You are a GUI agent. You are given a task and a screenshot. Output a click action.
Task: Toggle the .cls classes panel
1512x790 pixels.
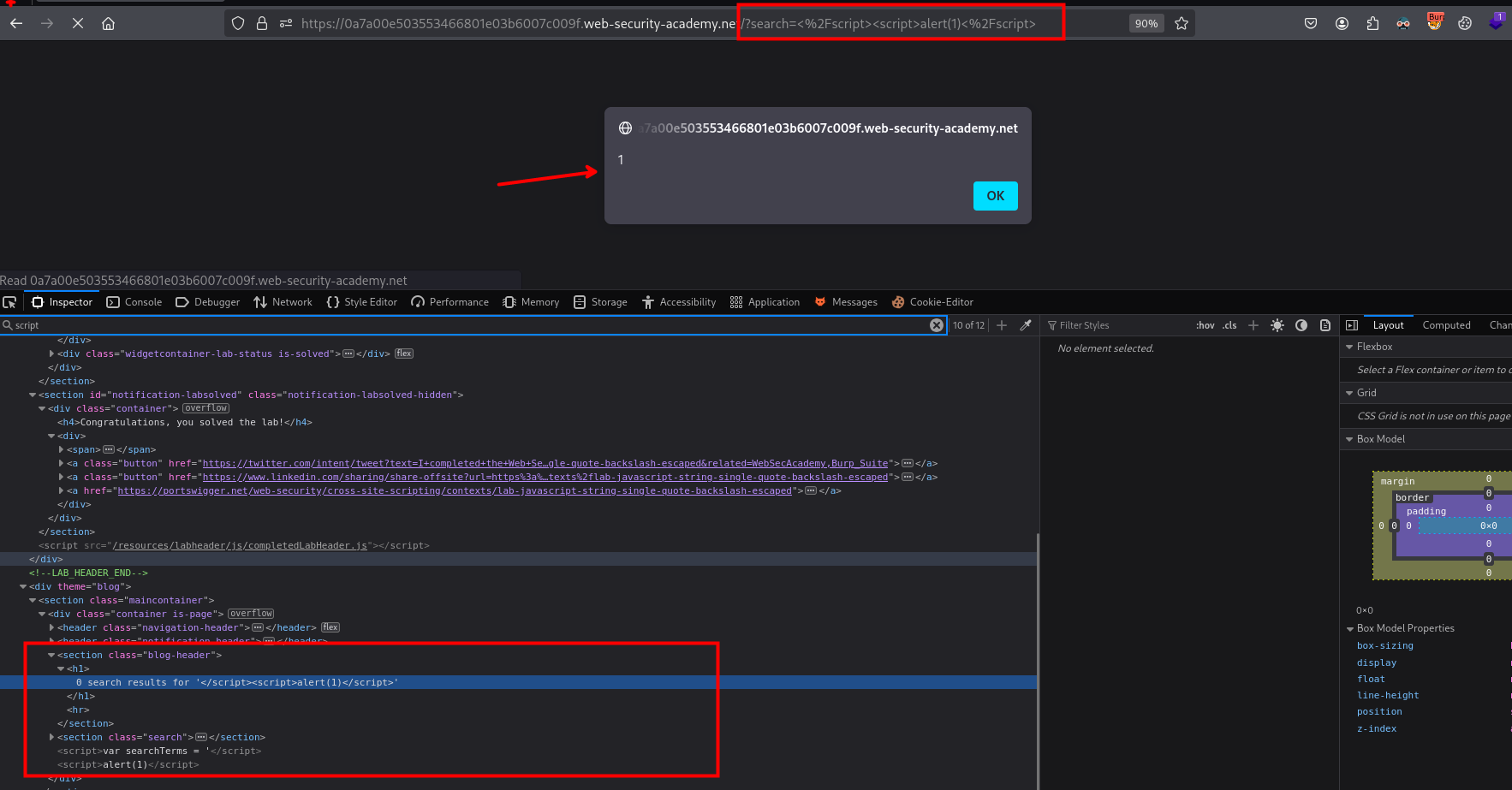point(1229,325)
